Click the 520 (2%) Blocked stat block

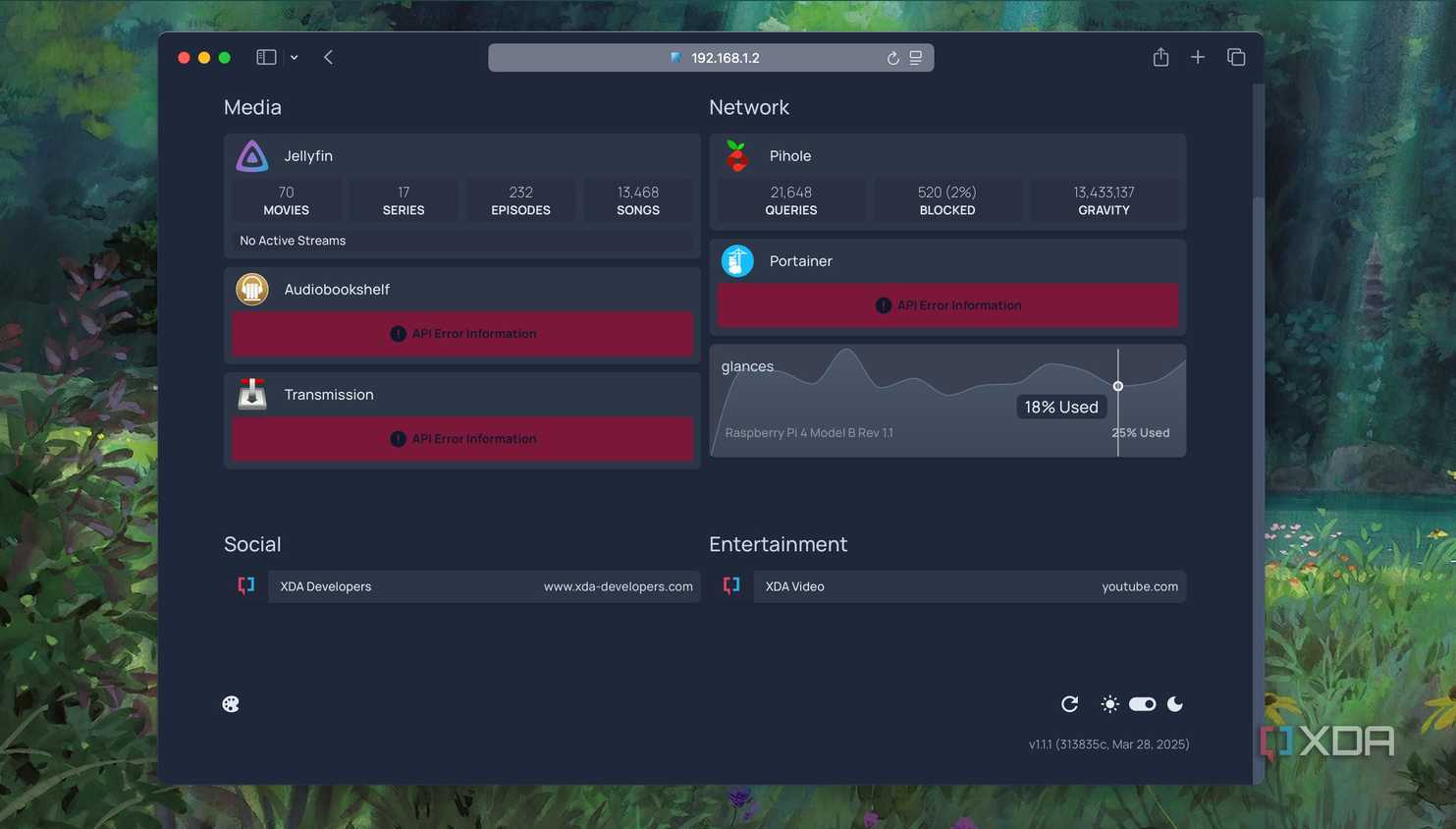pyautogui.click(x=947, y=200)
